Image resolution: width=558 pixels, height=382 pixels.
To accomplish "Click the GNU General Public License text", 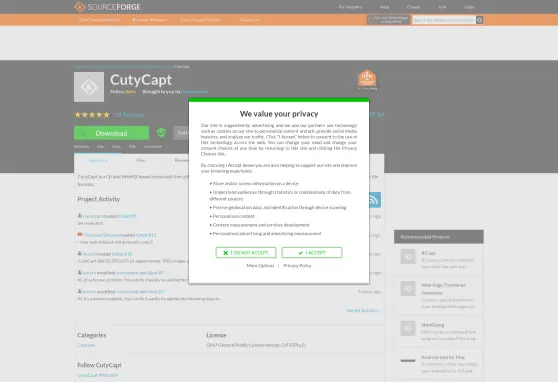I will (256, 345).
